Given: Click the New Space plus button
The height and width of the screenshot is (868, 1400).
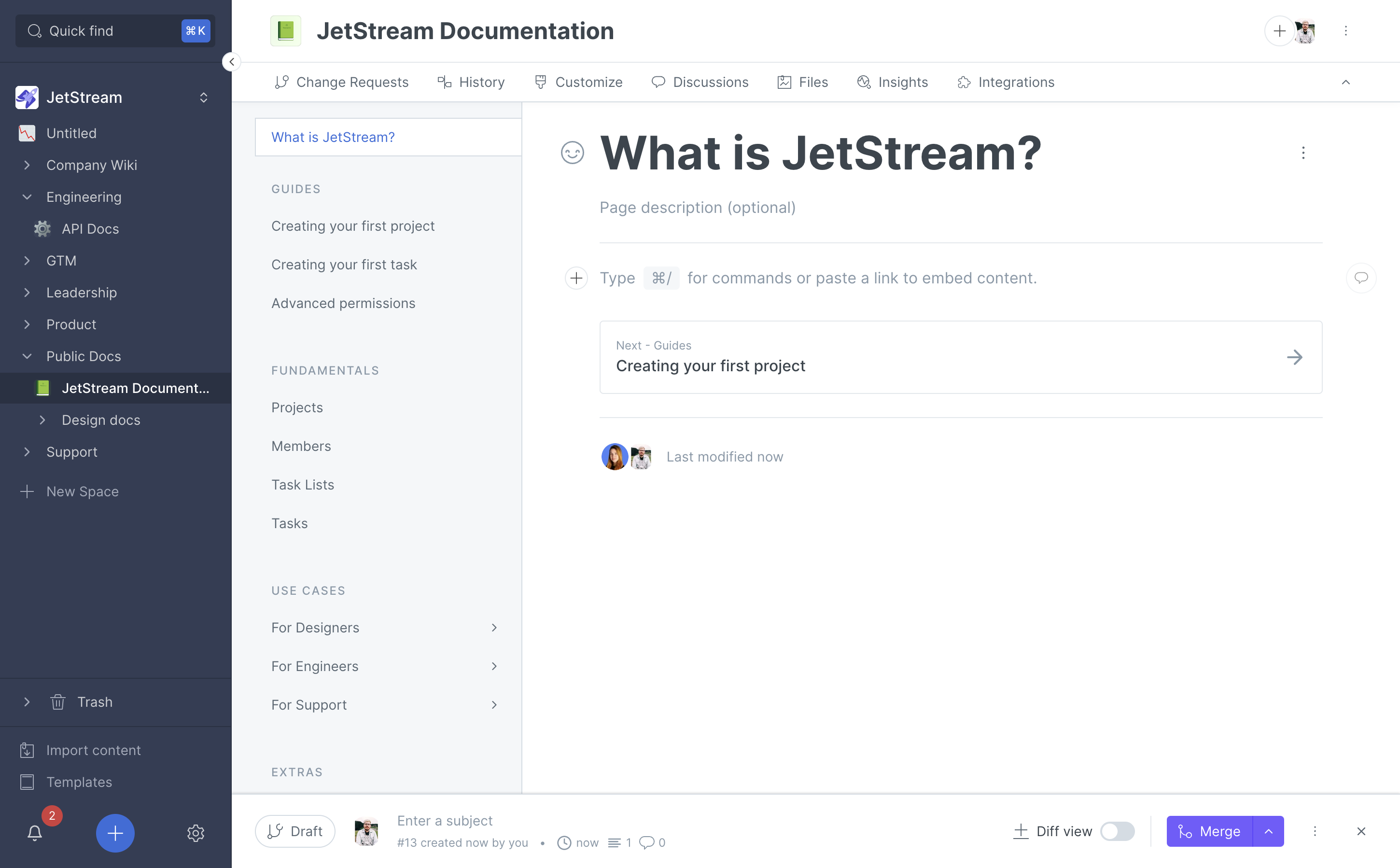Looking at the screenshot, I should point(27,491).
